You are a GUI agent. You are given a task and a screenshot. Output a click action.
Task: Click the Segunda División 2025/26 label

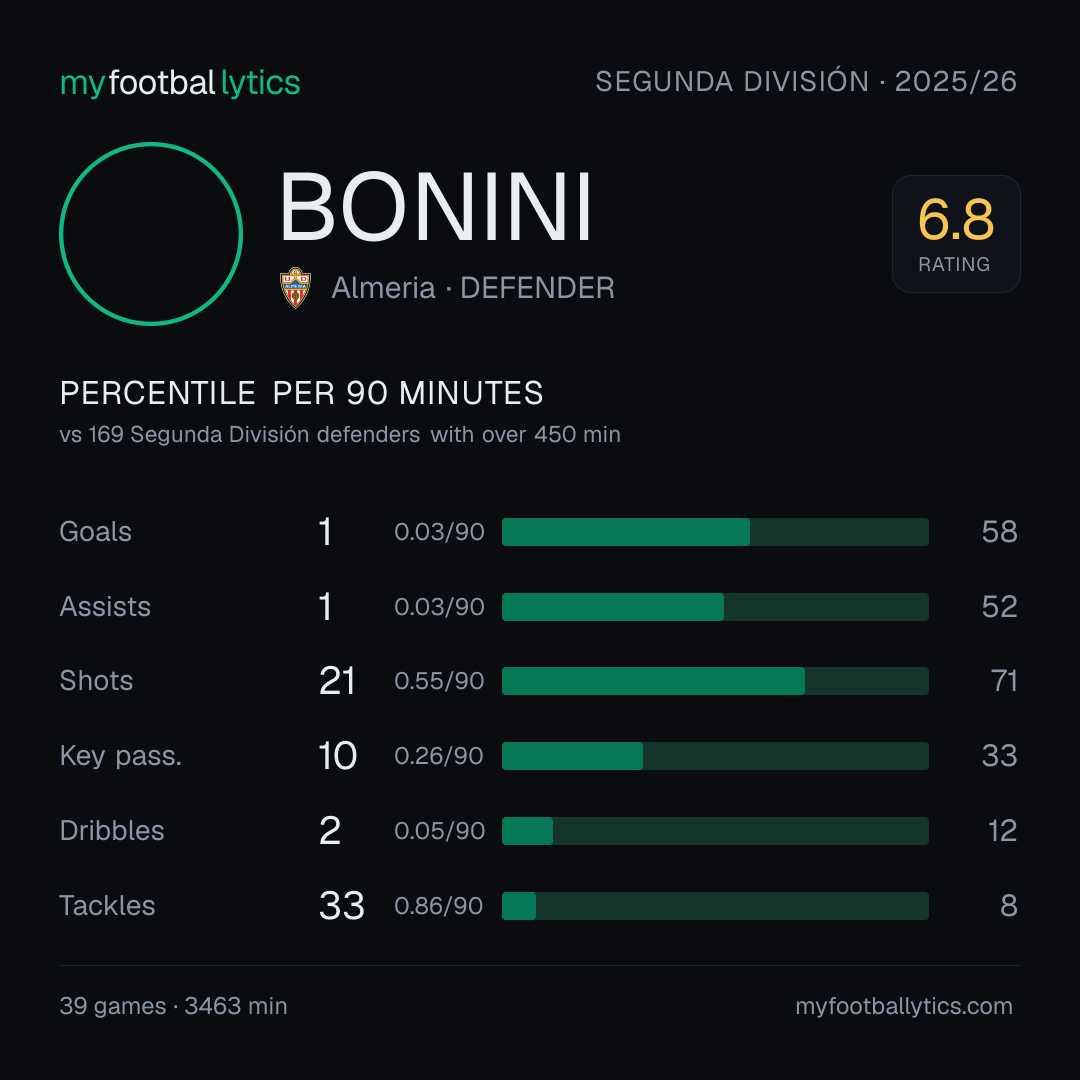click(x=806, y=82)
